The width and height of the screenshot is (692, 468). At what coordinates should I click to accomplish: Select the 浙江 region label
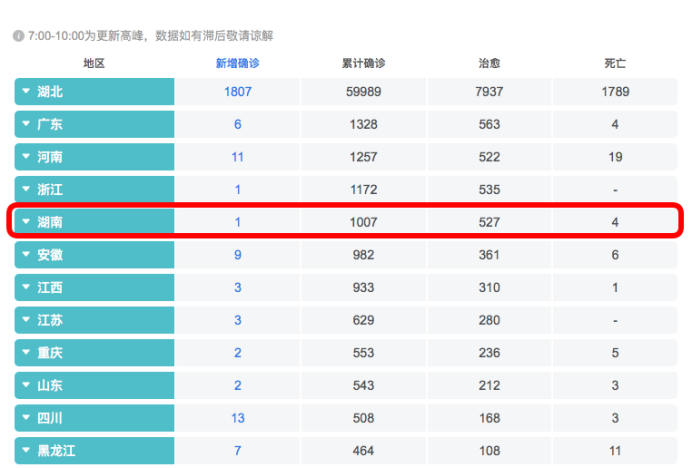(50, 189)
